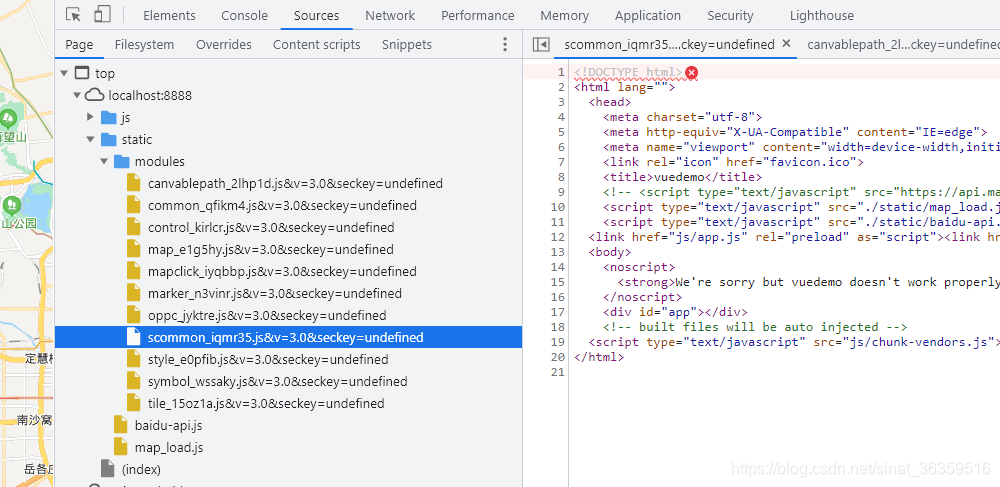The height and width of the screenshot is (487, 1000).
Task: Click the file icon beside map_e1g5hy.js
Action: [133, 249]
